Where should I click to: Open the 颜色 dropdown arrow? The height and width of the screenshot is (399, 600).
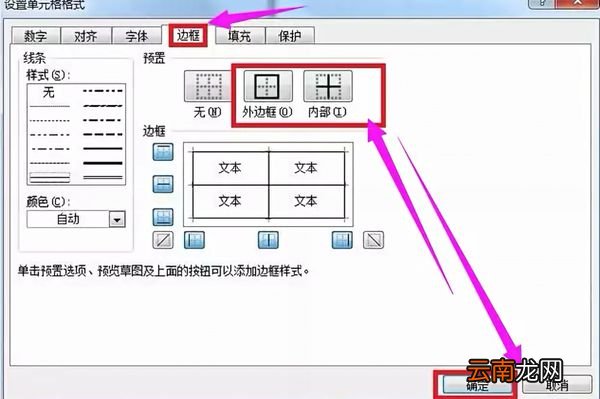pos(117,220)
